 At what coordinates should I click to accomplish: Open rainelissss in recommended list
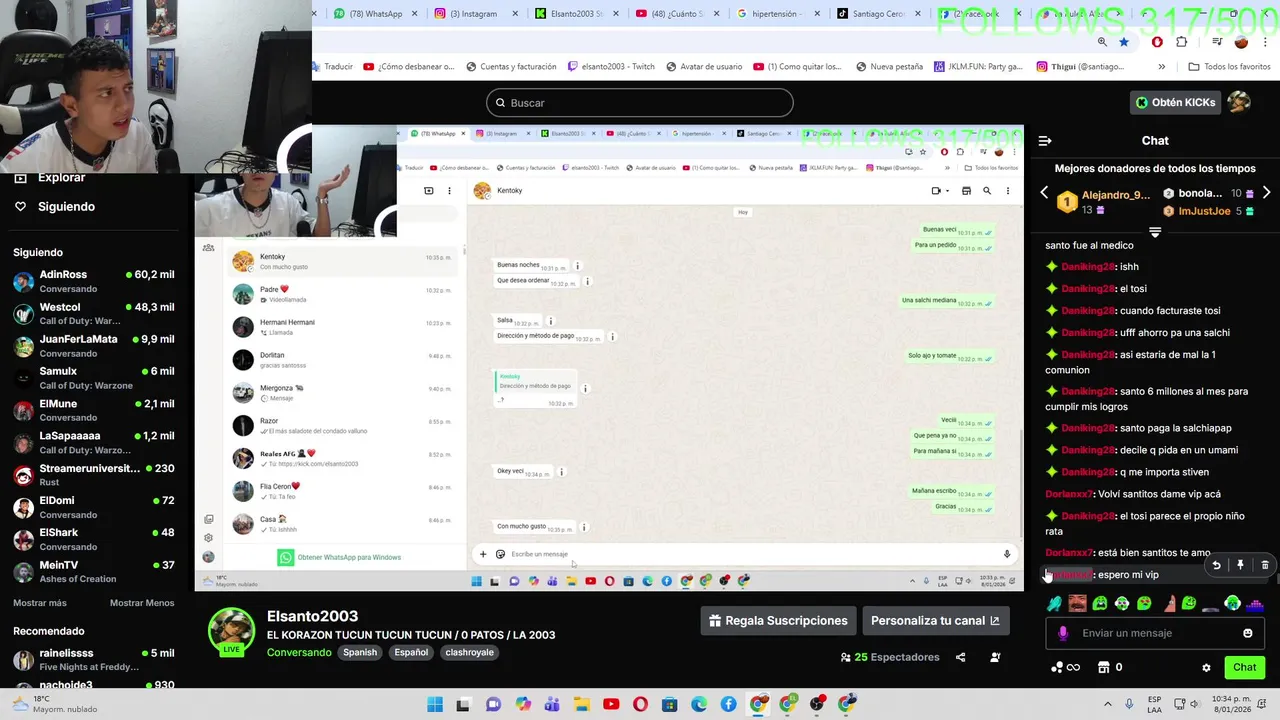pyautogui.click(x=94, y=660)
